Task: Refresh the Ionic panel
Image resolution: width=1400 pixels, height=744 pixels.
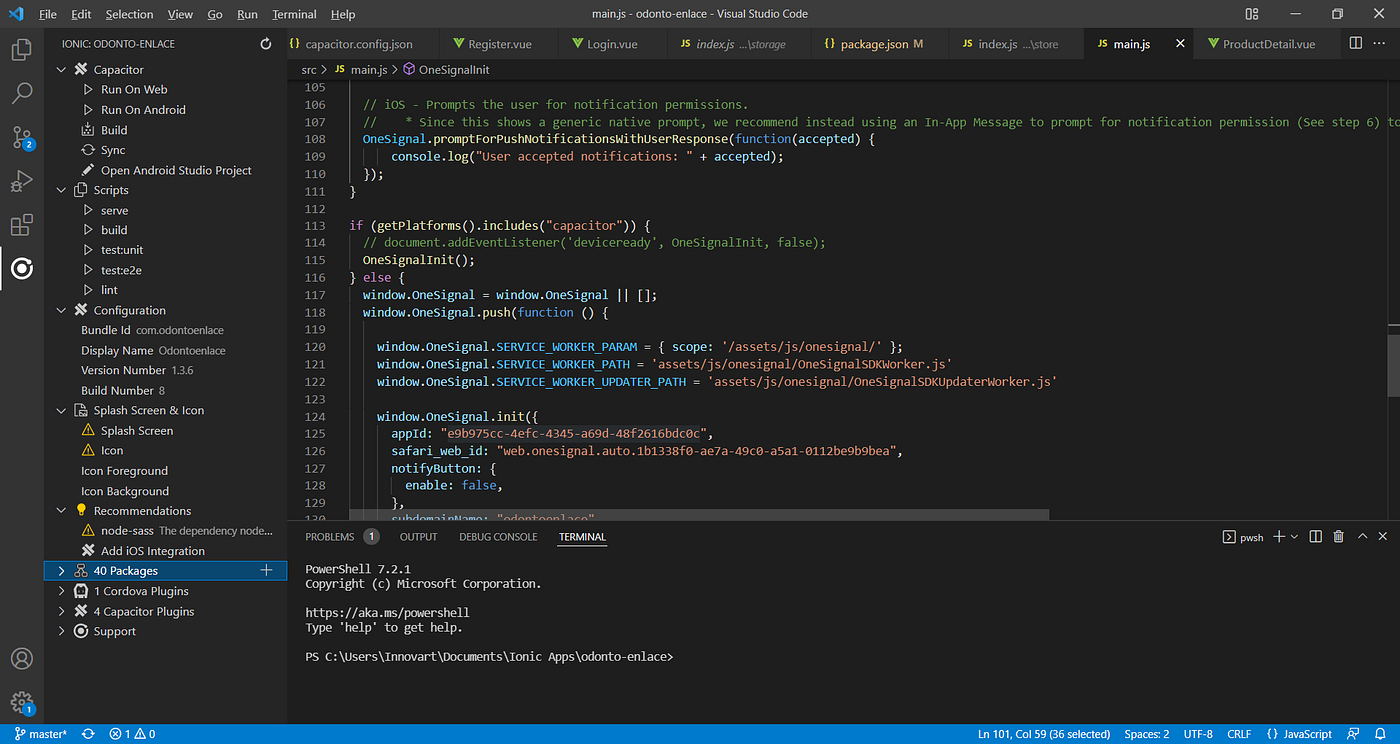Action: pos(265,44)
